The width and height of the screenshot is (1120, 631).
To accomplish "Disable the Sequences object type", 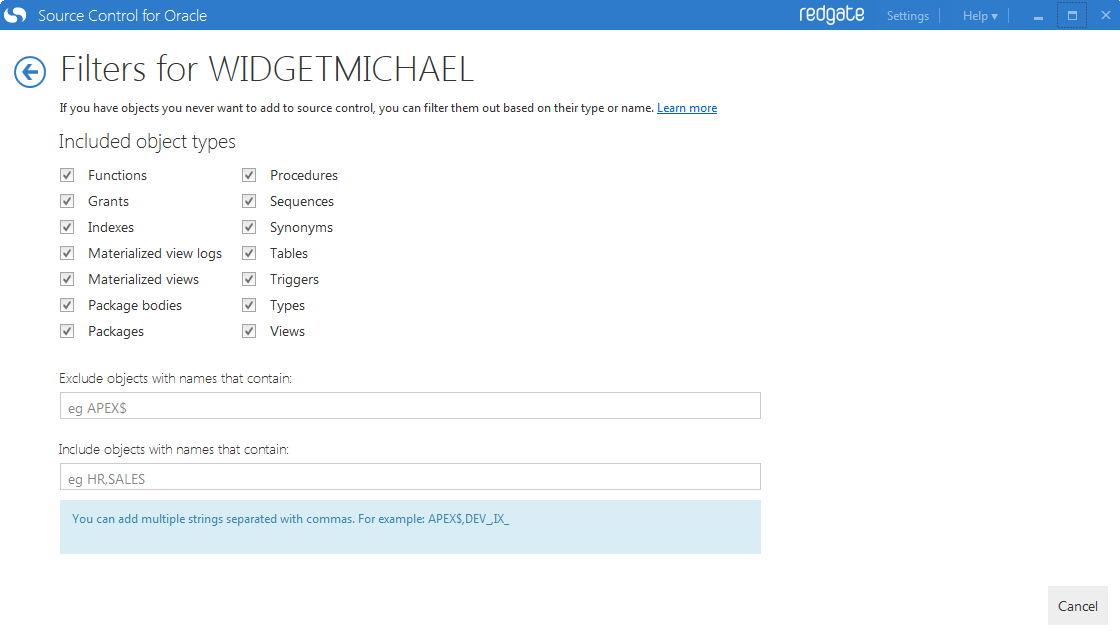I will point(249,202).
